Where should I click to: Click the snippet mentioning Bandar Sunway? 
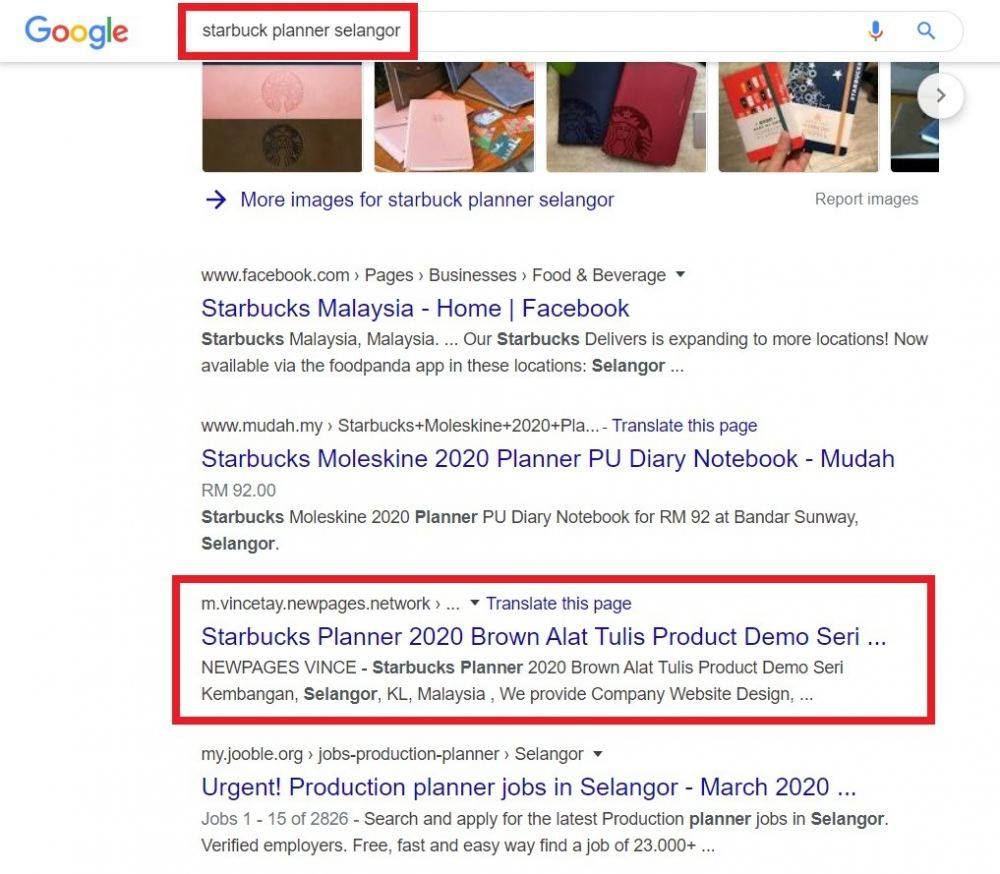pos(530,530)
